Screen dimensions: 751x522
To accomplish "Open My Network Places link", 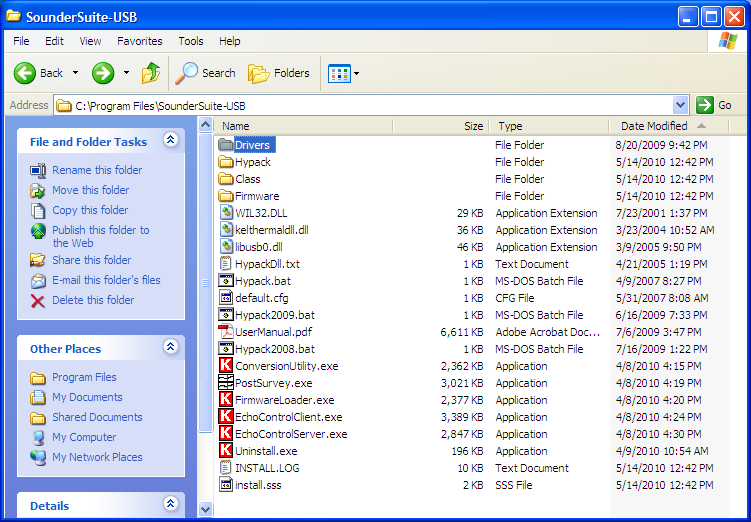I will [97, 457].
